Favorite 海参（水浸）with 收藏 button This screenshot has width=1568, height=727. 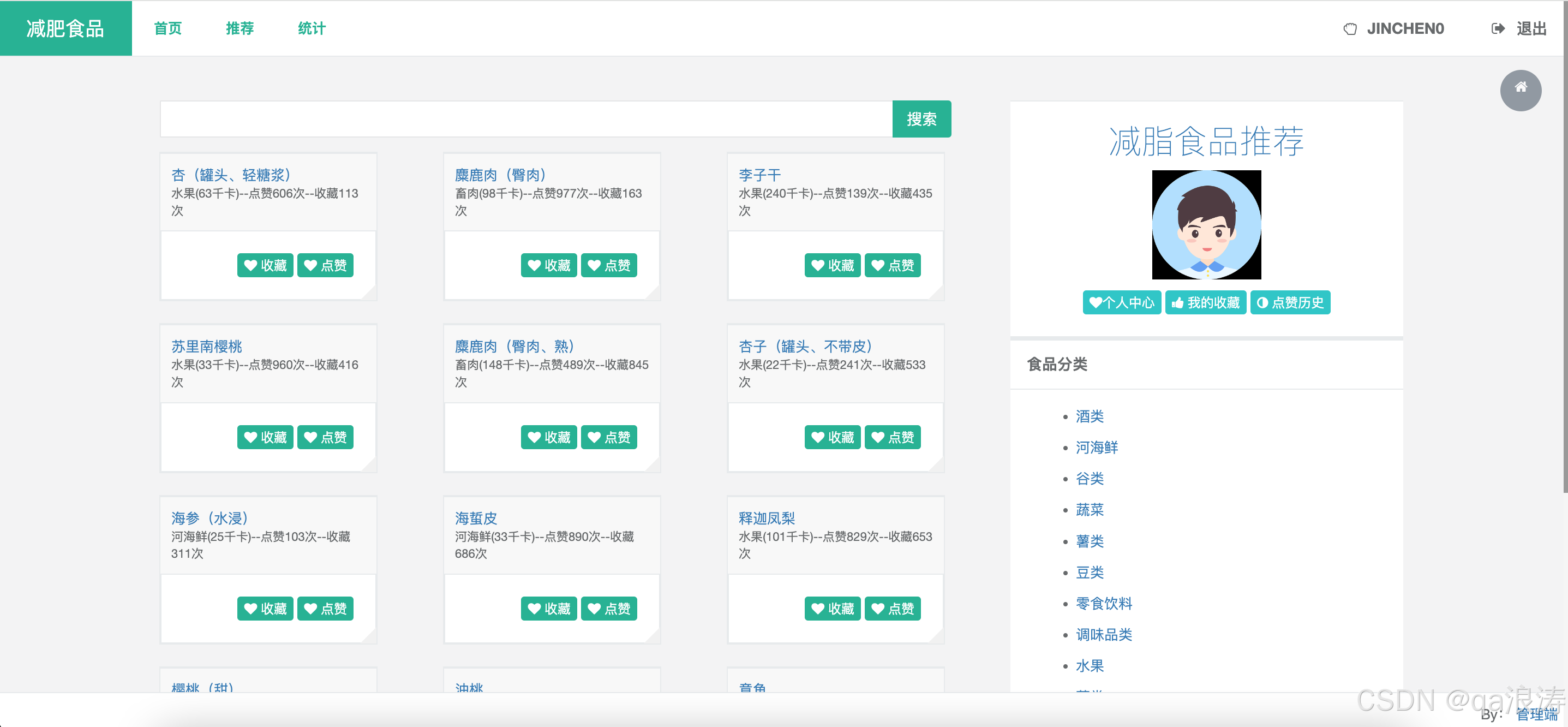coord(265,608)
